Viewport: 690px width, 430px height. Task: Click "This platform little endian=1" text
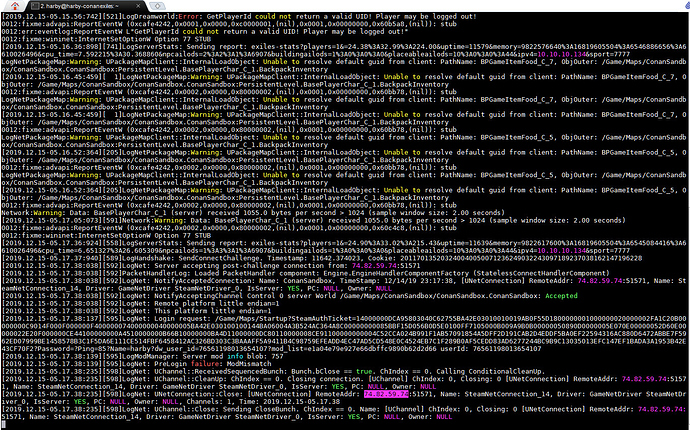(213, 311)
